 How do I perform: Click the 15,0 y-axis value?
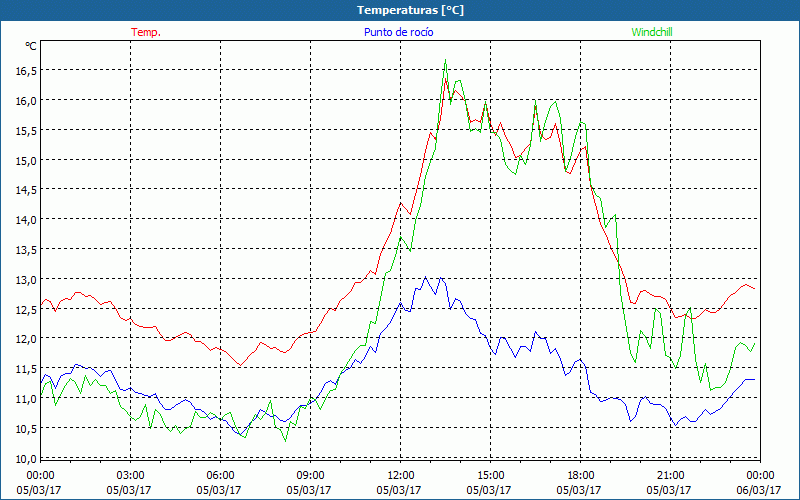coord(26,161)
